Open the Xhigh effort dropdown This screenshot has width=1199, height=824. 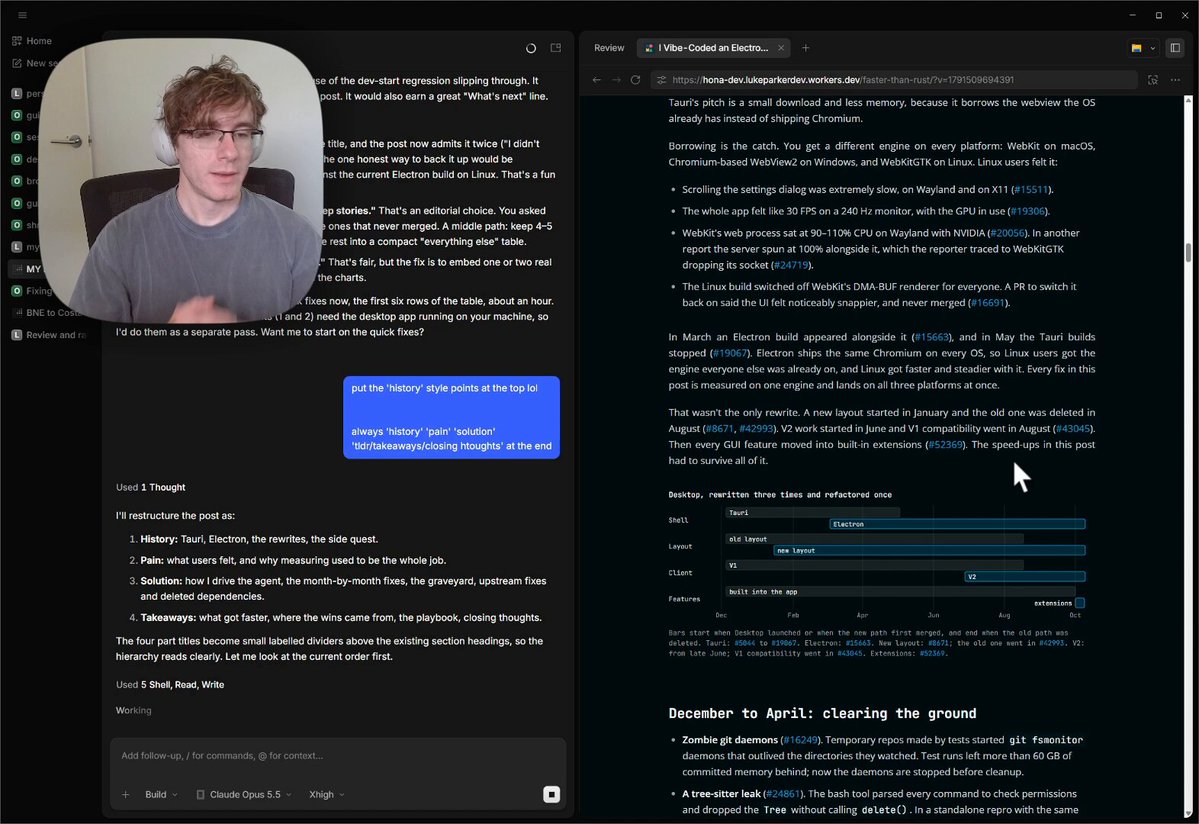point(327,795)
